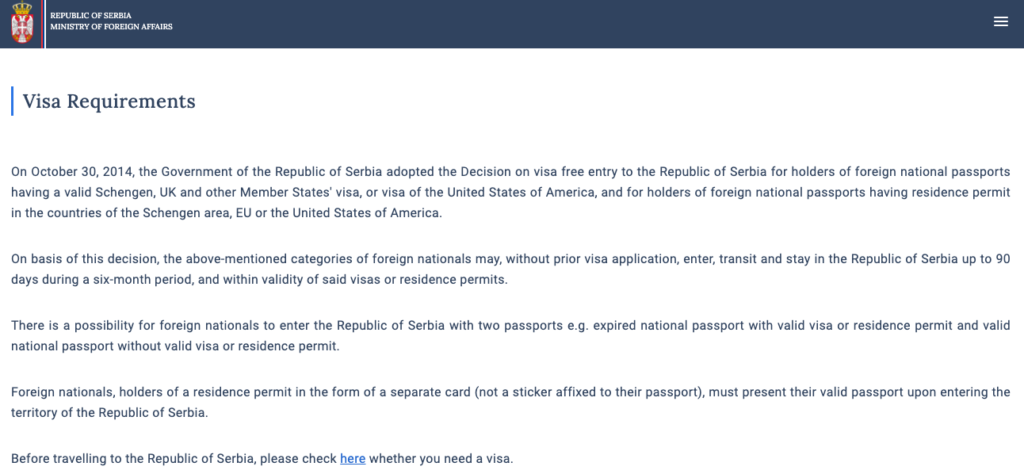The height and width of the screenshot is (474, 1024).
Task: Click the "October 30, 2014" date text
Action: 76,172
